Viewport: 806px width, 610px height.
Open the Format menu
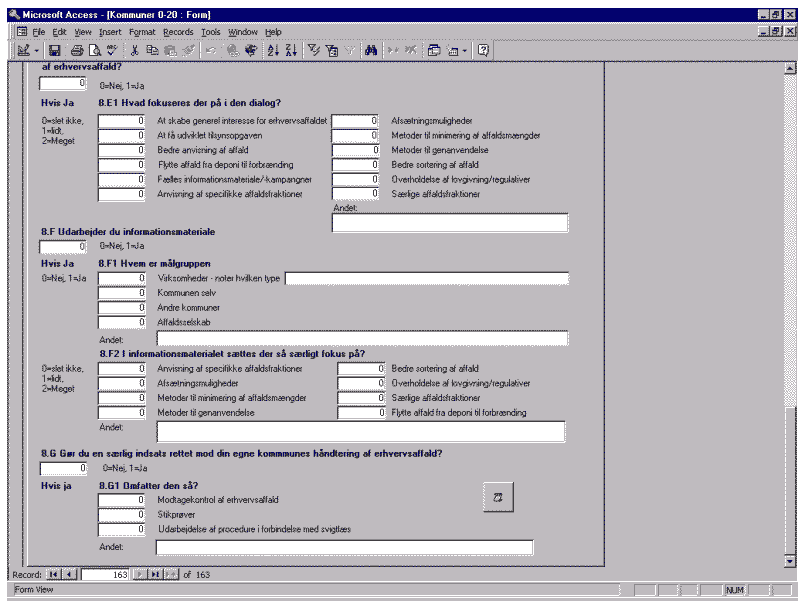coord(142,32)
